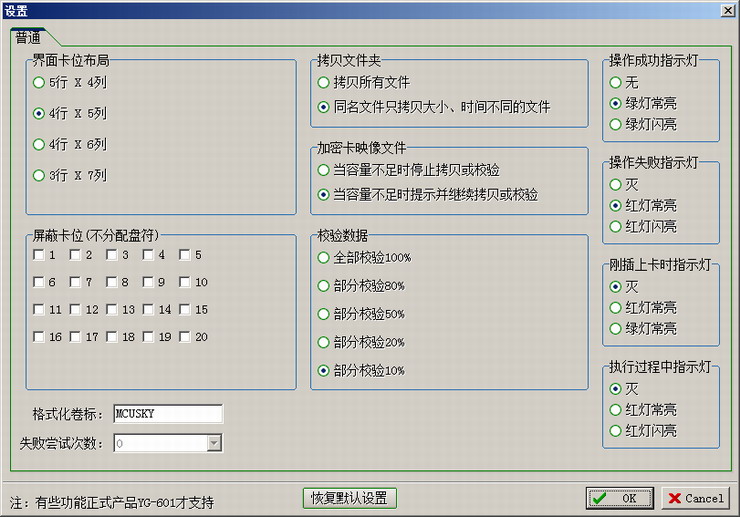The image size is (740, 517).
Task: Click the 格式化卷标 text field
Action: coord(167,414)
